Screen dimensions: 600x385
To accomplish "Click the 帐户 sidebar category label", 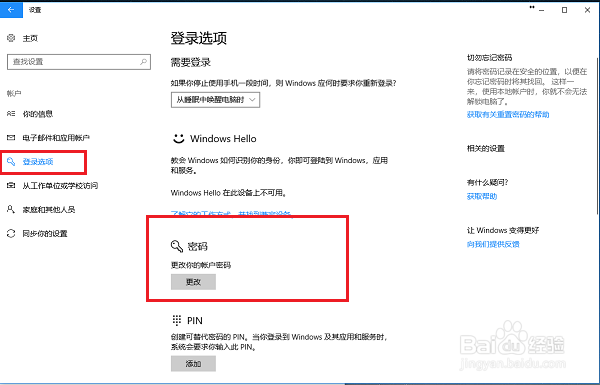I will pos(14,93).
